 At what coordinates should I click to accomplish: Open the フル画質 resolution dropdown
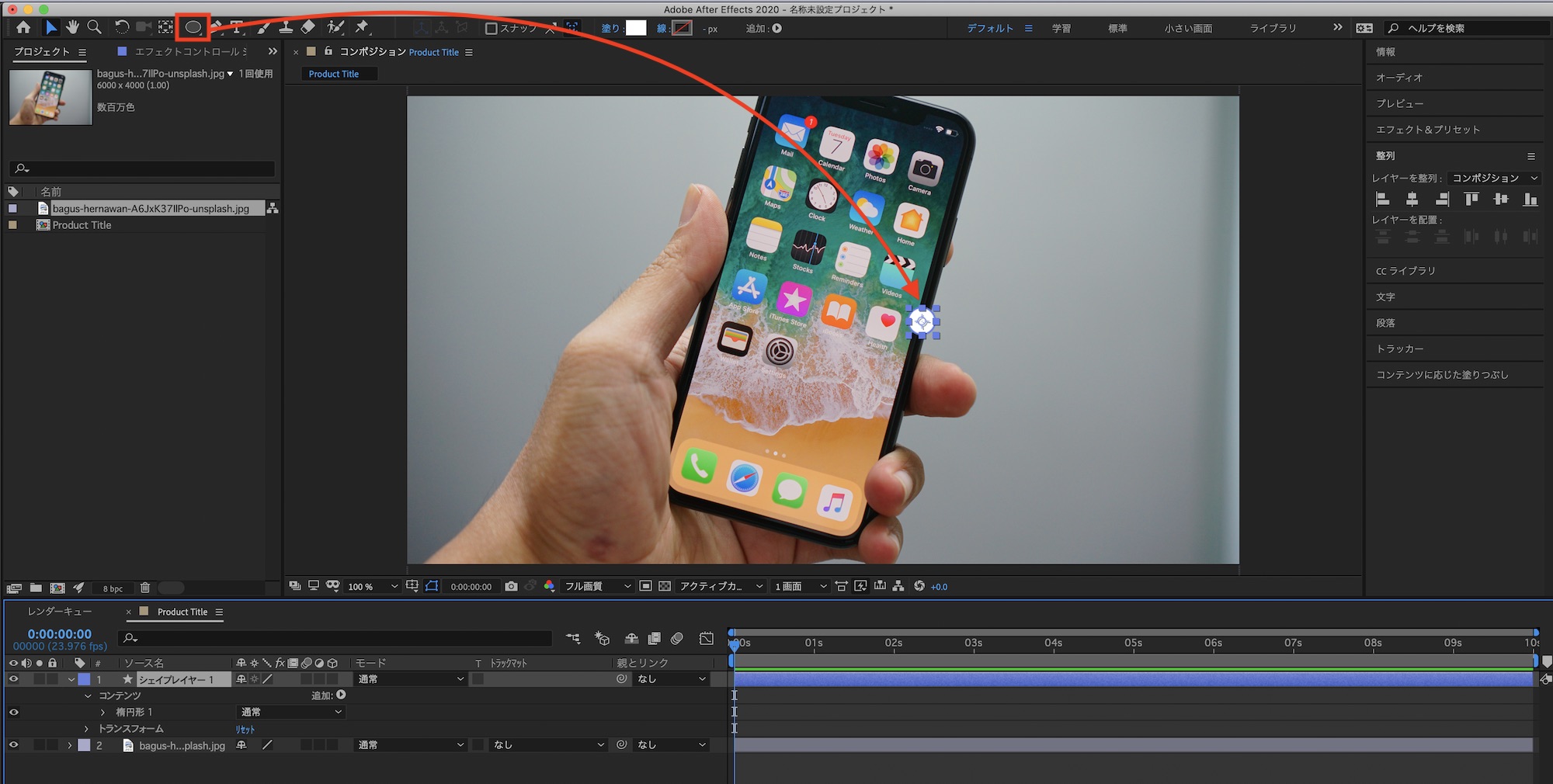tap(596, 586)
